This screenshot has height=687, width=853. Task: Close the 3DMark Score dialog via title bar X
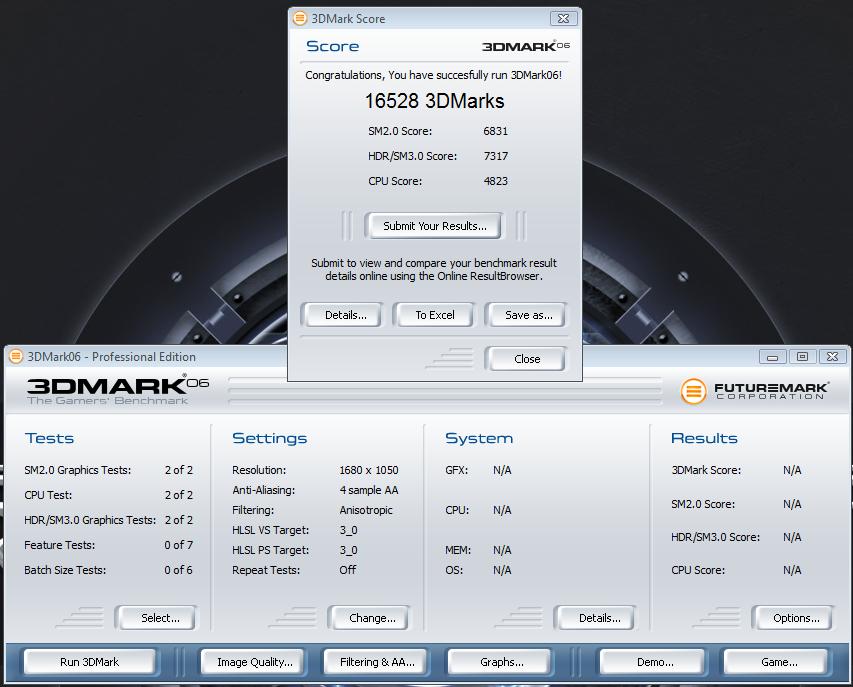[x=563, y=18]
